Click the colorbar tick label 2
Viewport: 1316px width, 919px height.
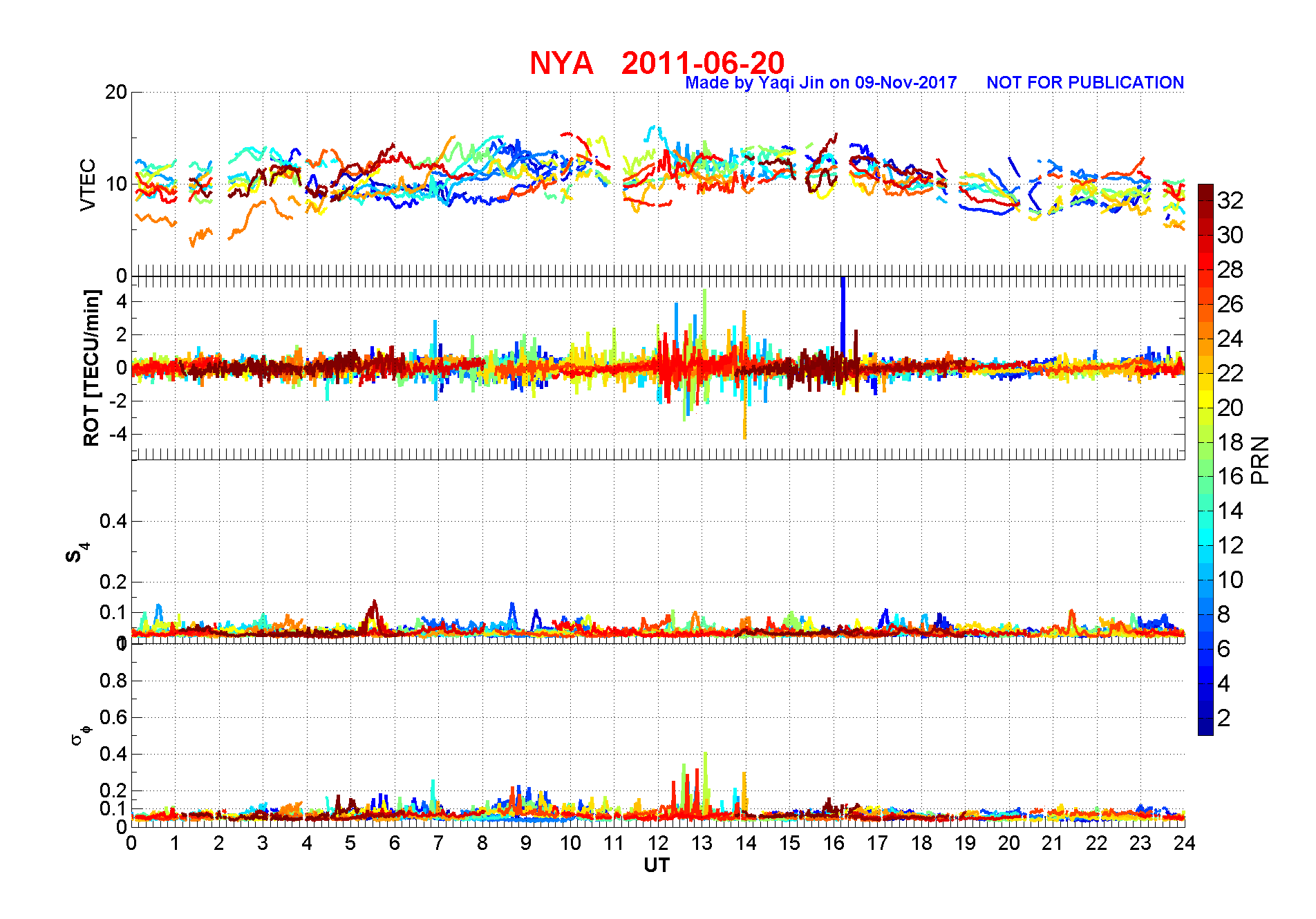point(1223,718)
